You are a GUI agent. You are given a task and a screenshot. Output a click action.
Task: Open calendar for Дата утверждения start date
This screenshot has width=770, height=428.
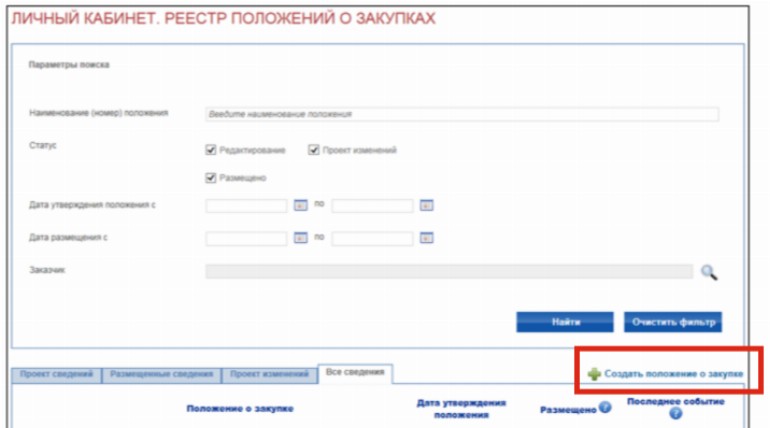[299, 206]
